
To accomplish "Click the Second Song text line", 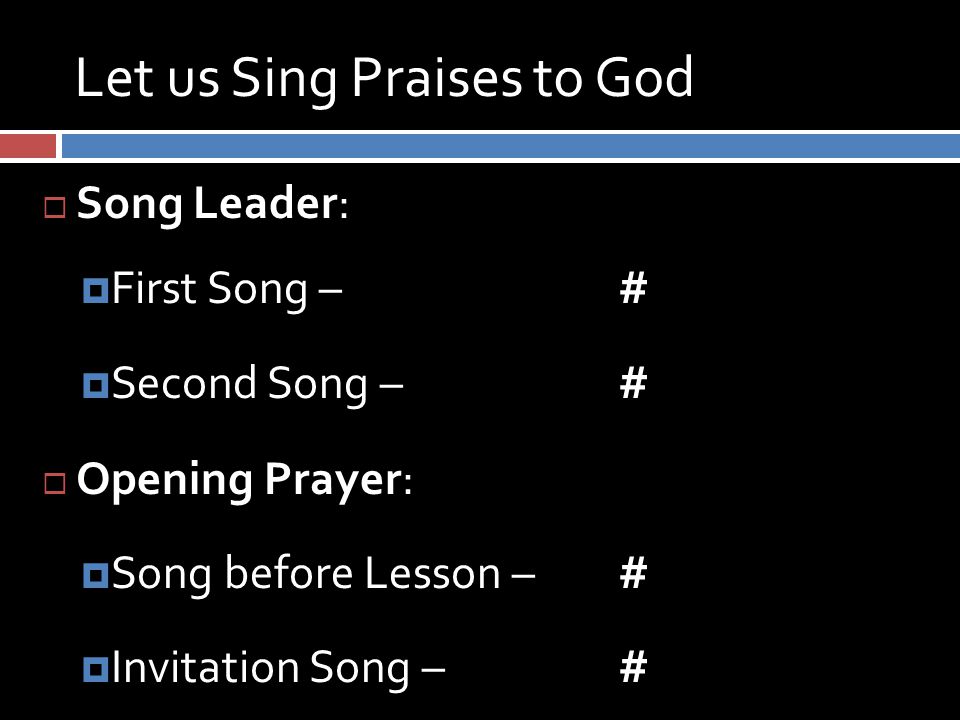I will click(257, 384).
